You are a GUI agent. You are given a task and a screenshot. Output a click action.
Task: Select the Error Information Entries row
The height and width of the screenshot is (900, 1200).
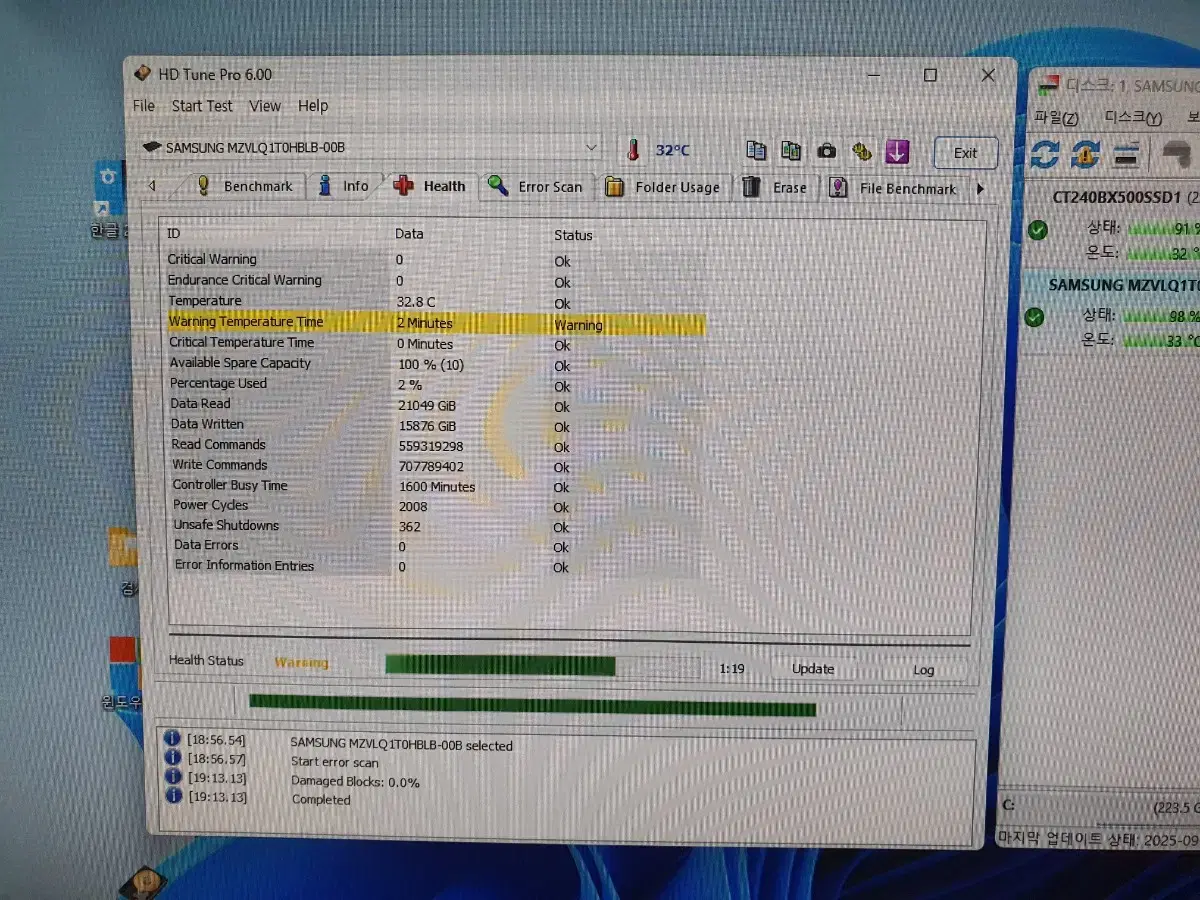(436, 566)
